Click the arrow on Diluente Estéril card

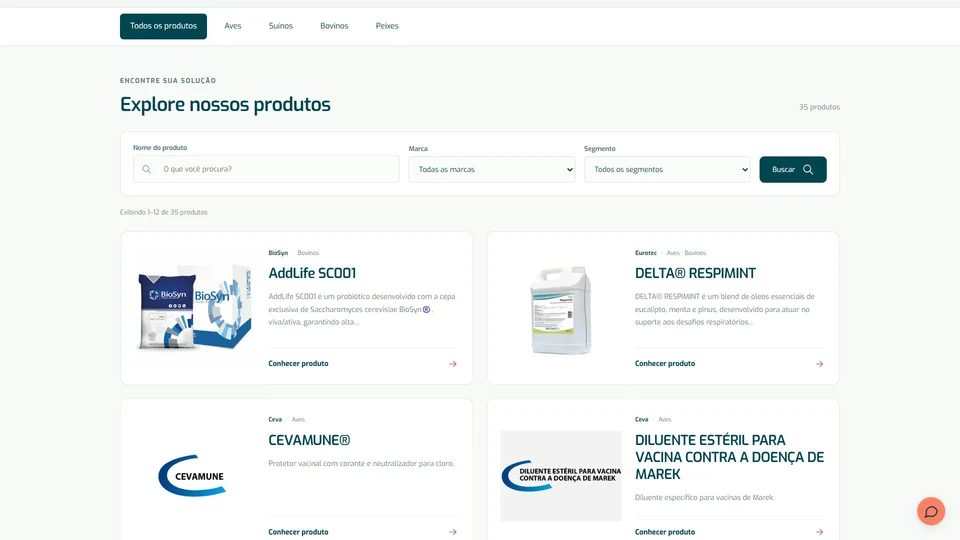point(819,532)
